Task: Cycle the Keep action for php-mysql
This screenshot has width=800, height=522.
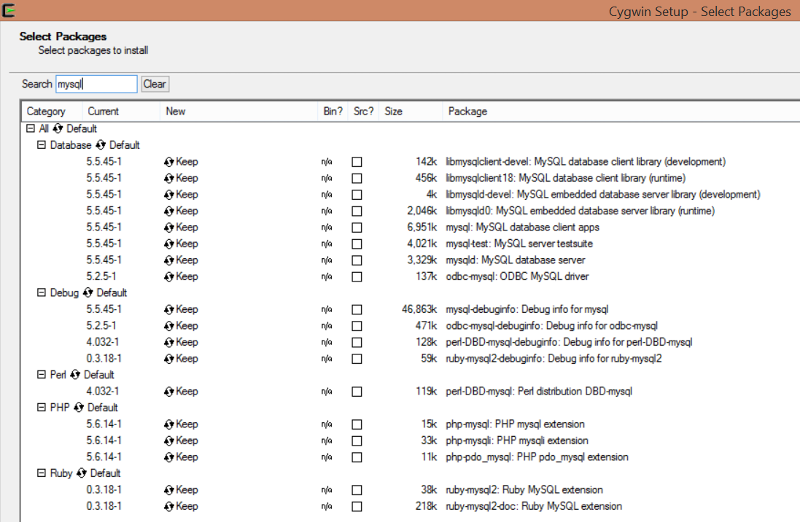Action: pyautogui.click(x=181, y=424)
